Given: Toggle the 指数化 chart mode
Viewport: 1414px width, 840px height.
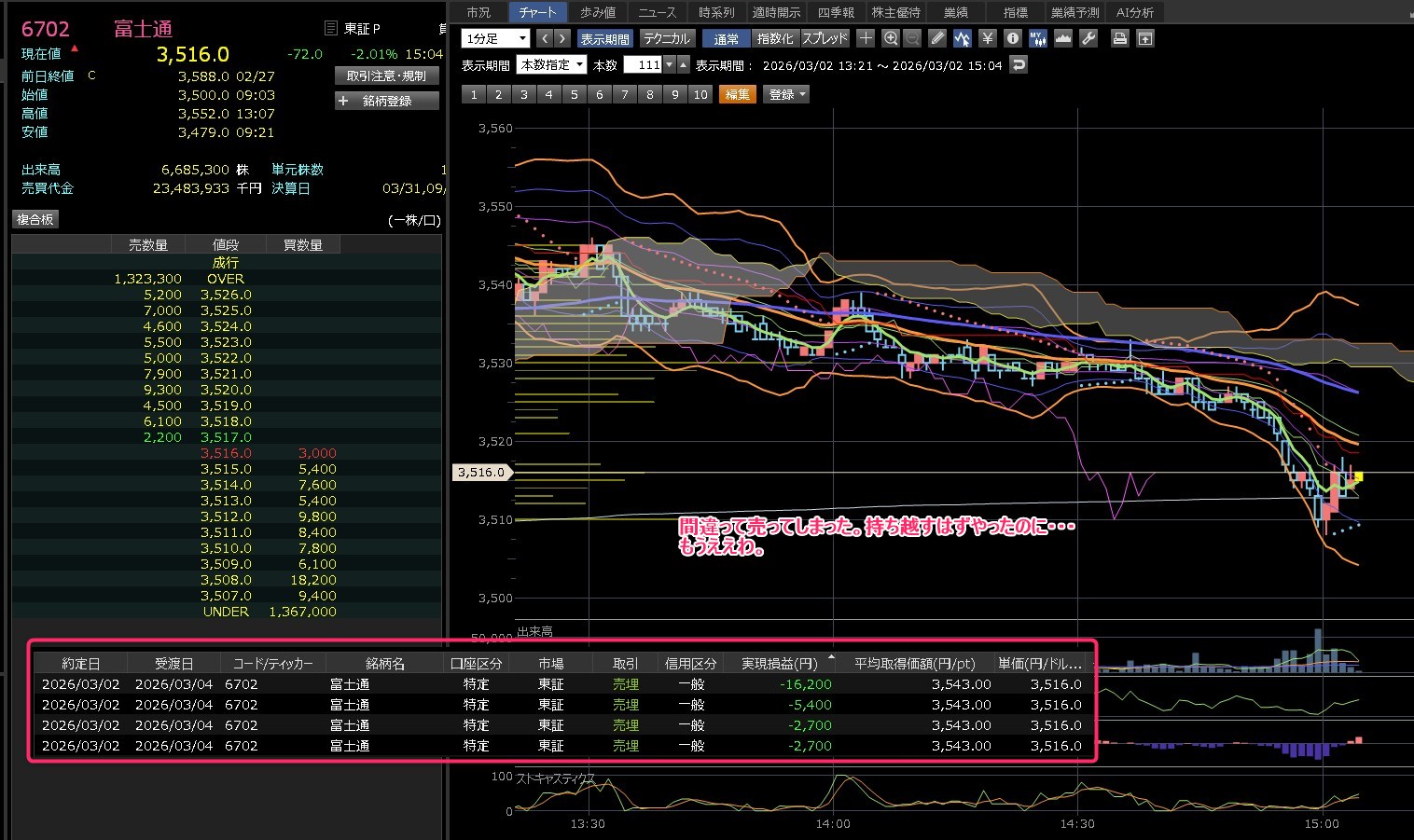Looking at the screenshot, I should coord(775,38).
